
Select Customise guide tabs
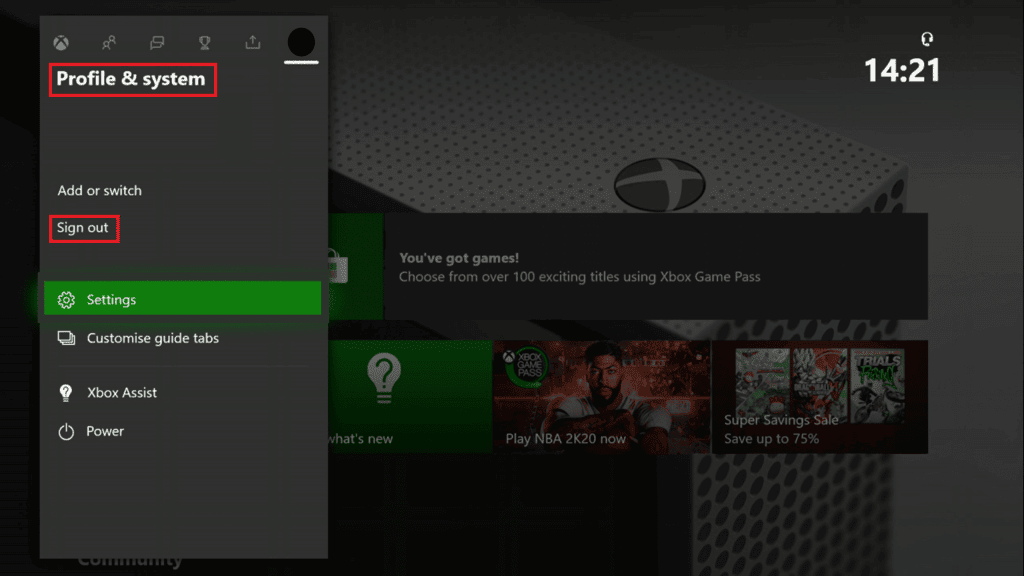[x=152, y=338]
